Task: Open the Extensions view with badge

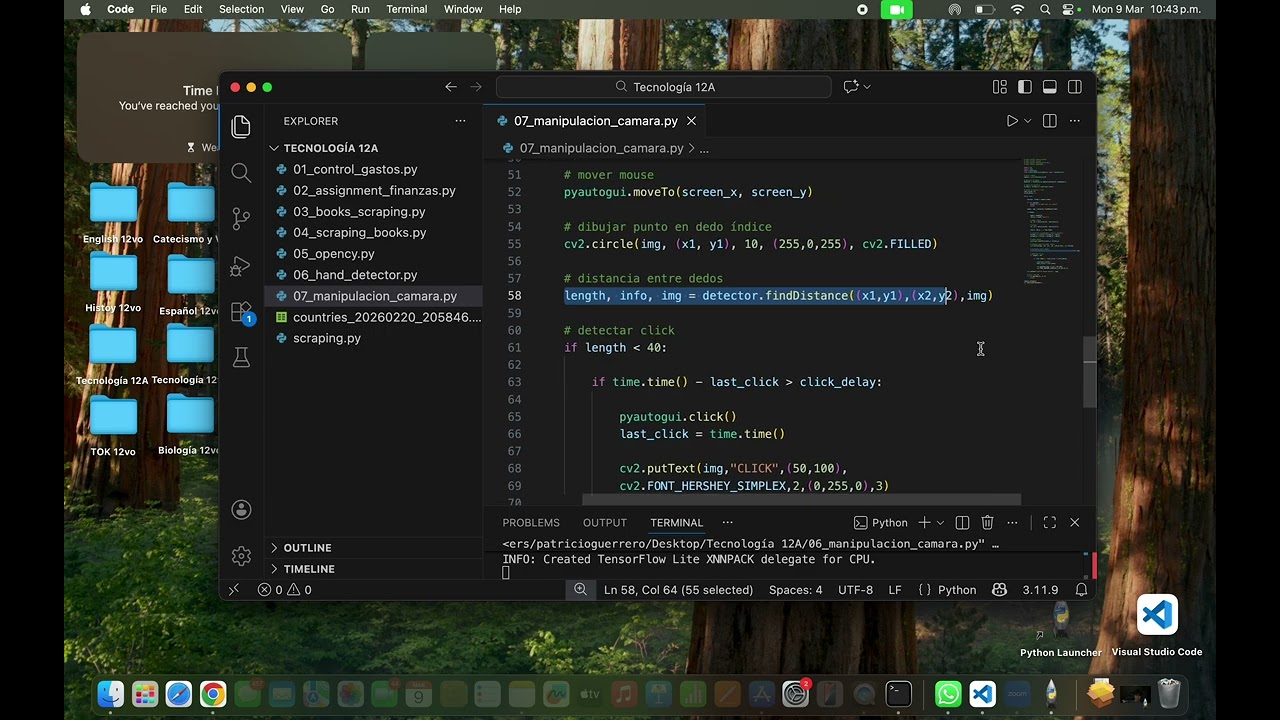Action: (241, 312)
